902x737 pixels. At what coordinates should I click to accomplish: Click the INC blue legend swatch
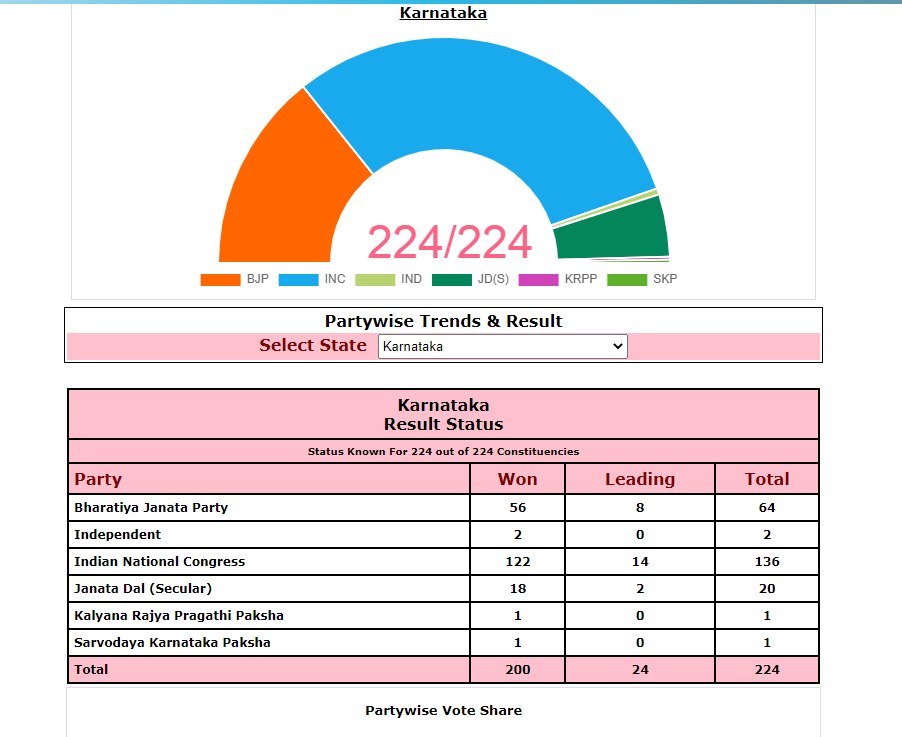click(x=298, y=280)
